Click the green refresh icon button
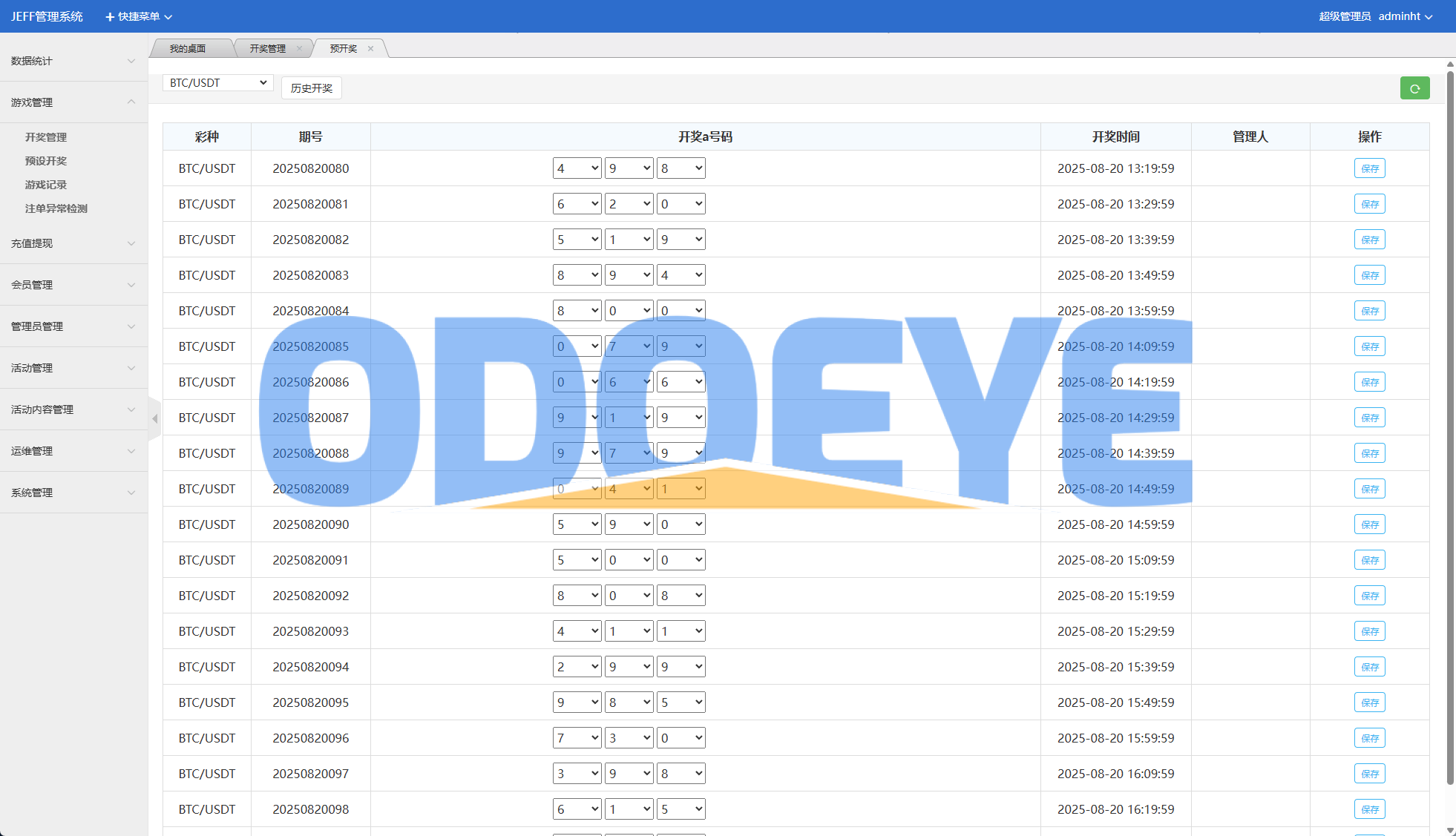This screenshot has height=836, width=1456. coord(1414,88)
